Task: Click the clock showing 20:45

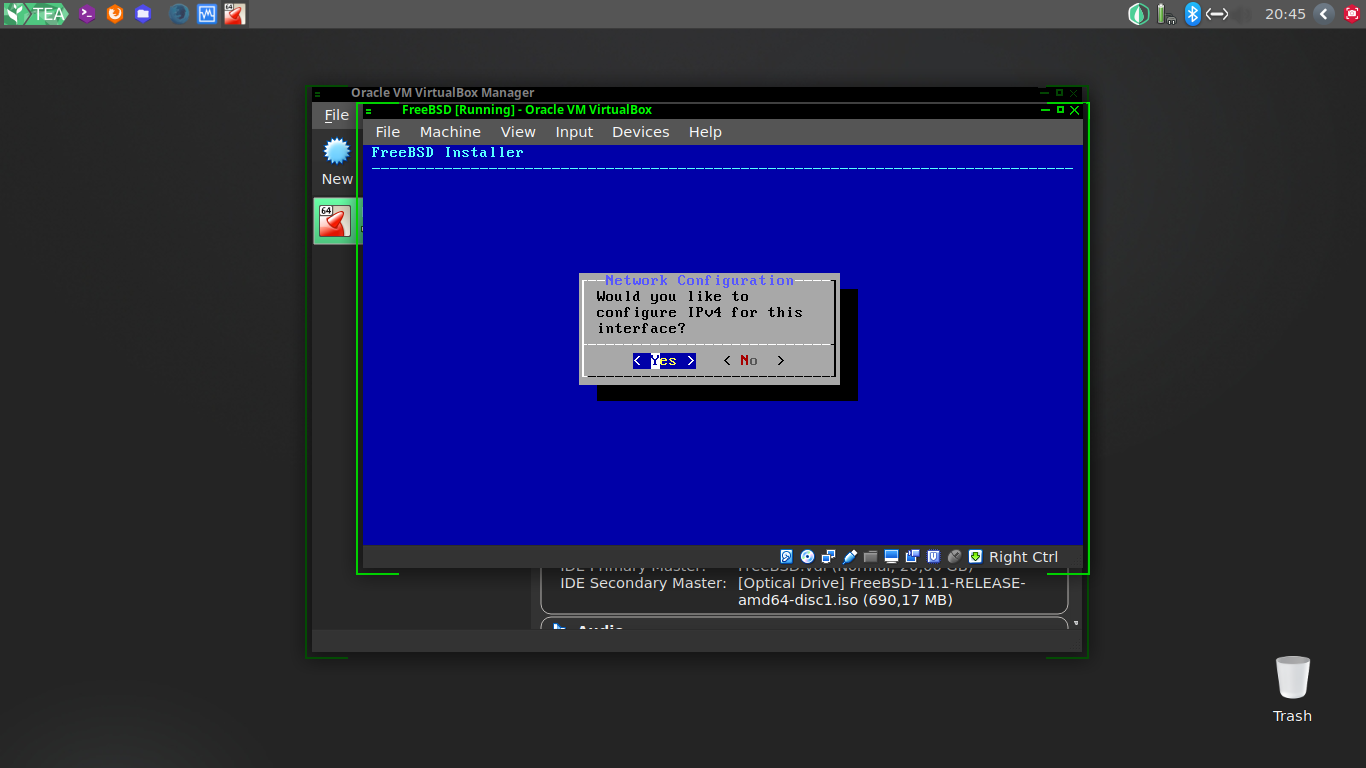Action: (x=1285, y=14)
